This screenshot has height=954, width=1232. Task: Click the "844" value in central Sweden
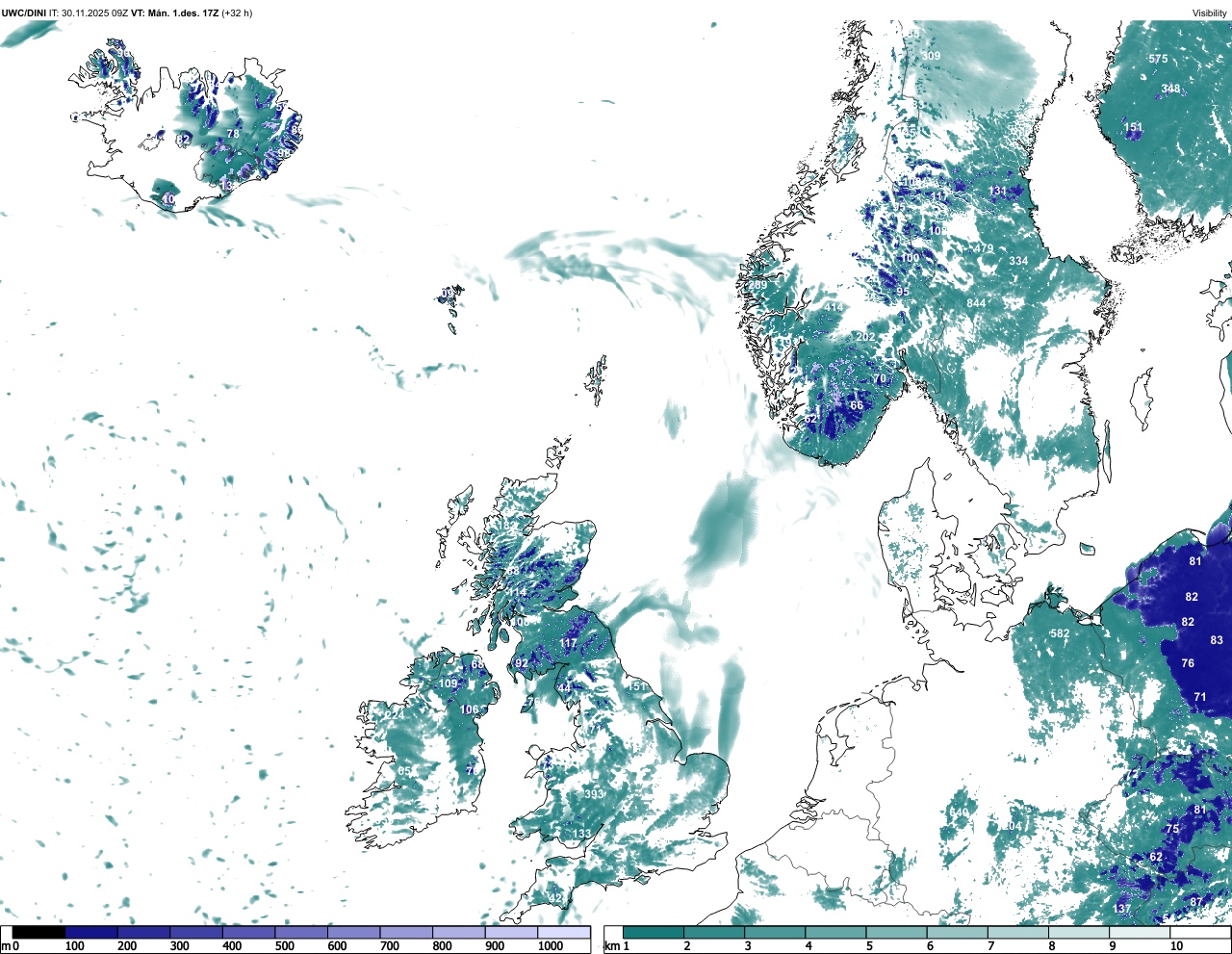point(976,303)
